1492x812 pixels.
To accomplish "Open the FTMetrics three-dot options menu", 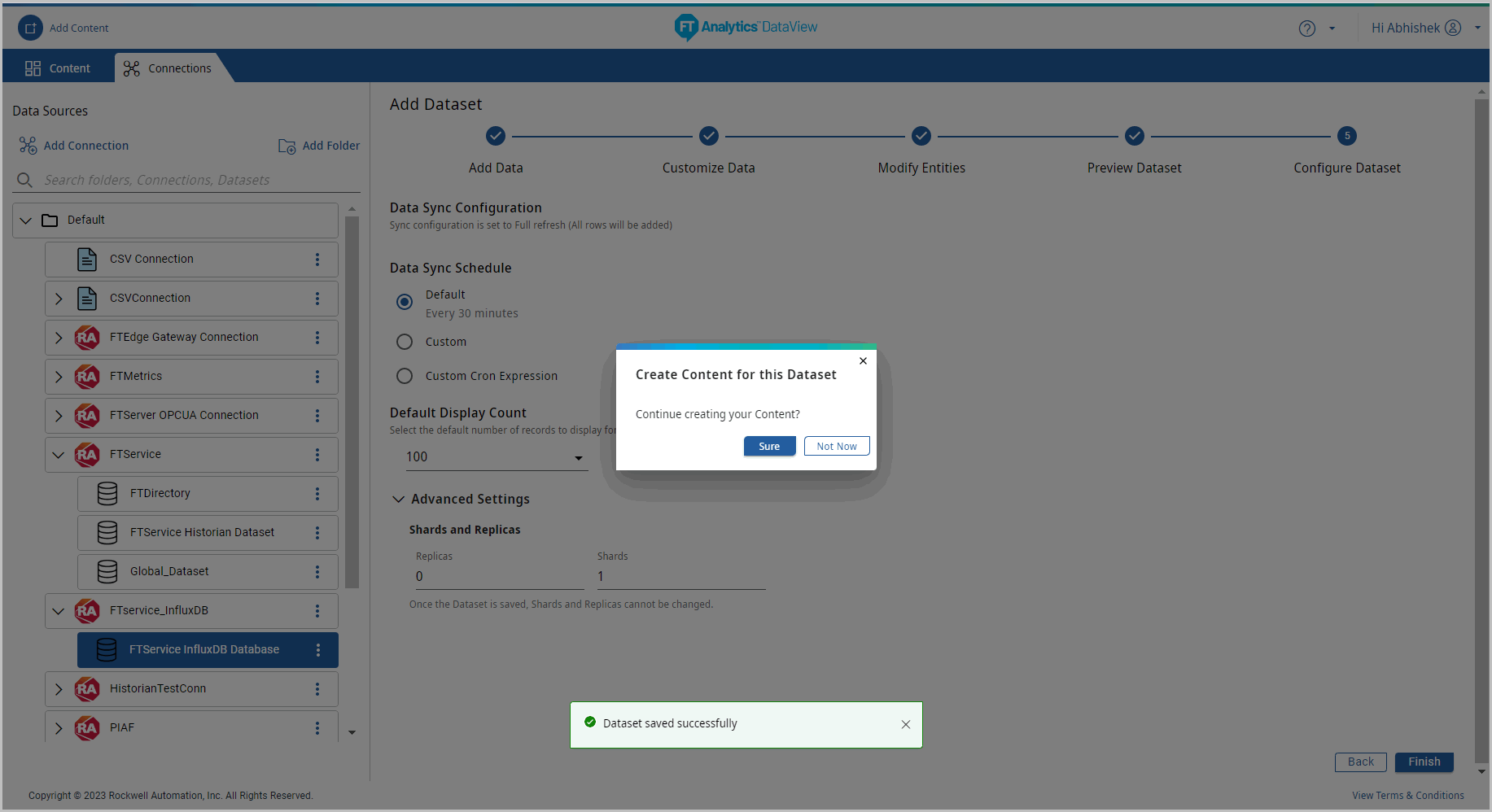I will (317, 377).
